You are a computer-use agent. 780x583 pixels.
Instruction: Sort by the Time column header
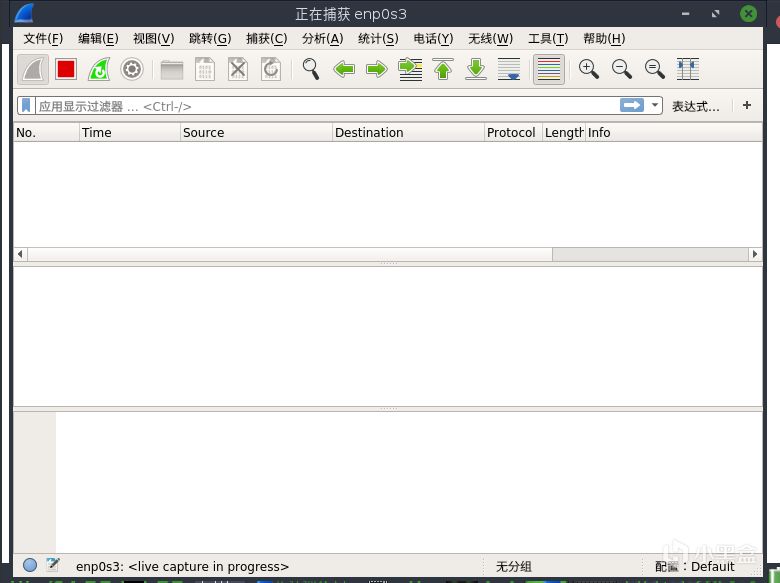130,132
